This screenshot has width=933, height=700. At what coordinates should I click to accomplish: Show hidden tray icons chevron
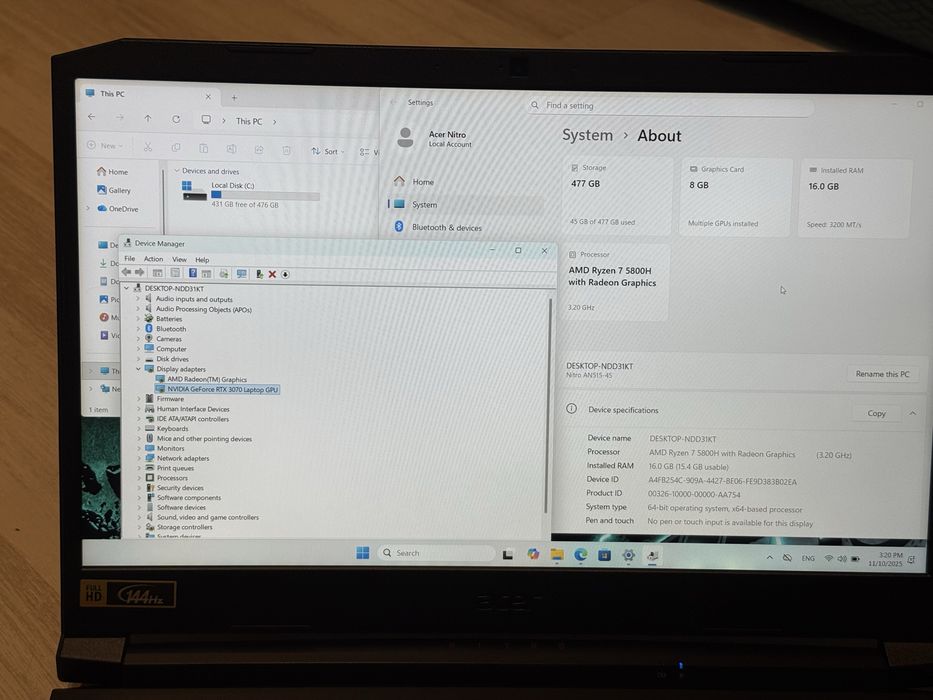[769, 558]
